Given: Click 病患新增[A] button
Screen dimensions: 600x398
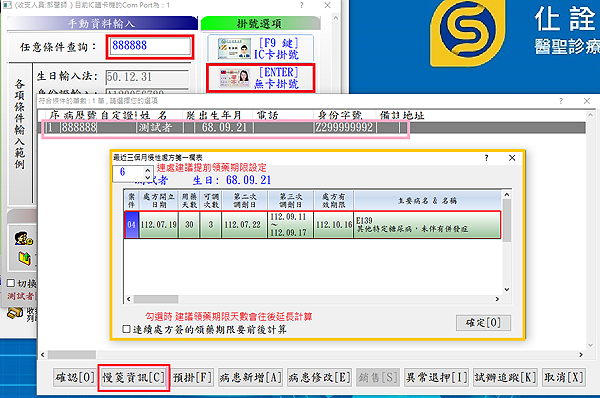Looking at the screenshot, I should coord(250,378).
